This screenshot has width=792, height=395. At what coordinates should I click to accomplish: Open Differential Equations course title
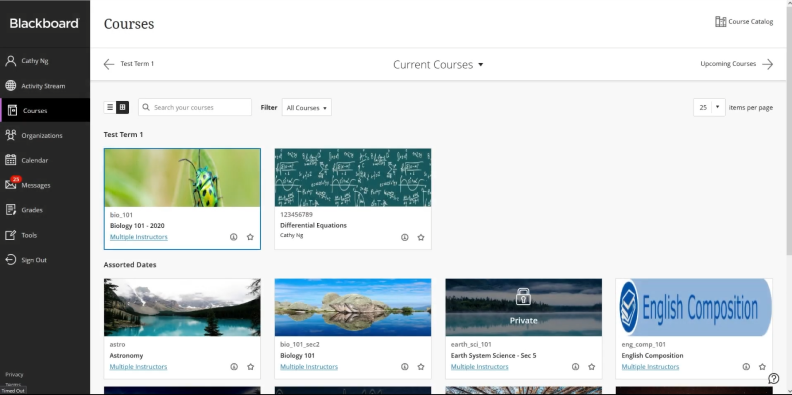[313, 225]
